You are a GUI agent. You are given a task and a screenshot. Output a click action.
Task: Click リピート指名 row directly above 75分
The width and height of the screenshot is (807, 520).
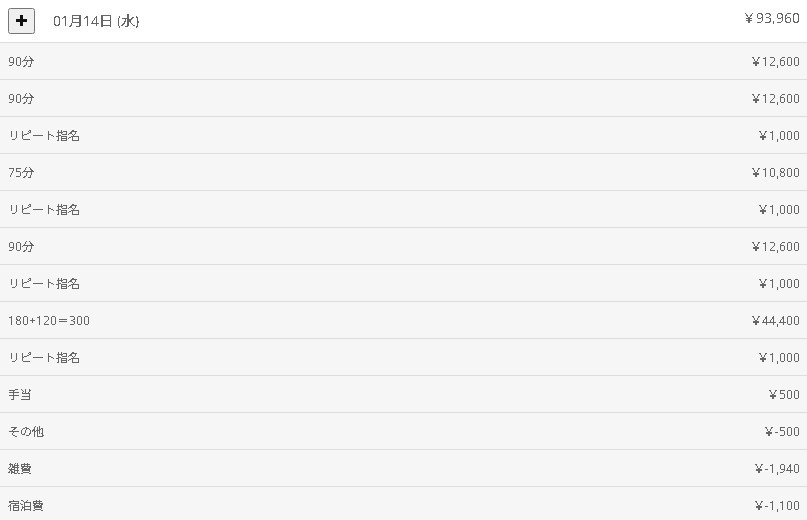click(44, 136)
